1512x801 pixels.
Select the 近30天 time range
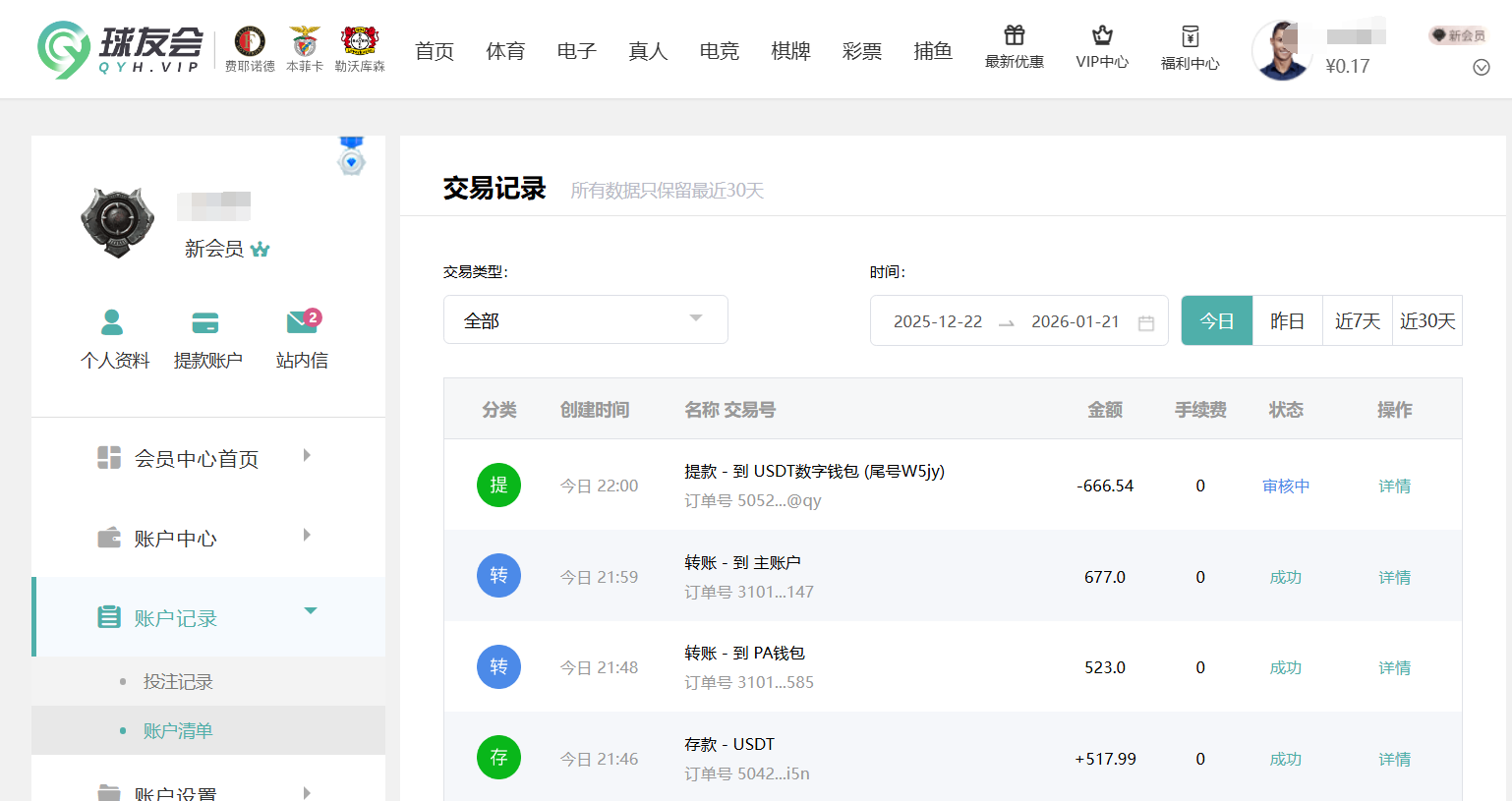pos(1427,319)
